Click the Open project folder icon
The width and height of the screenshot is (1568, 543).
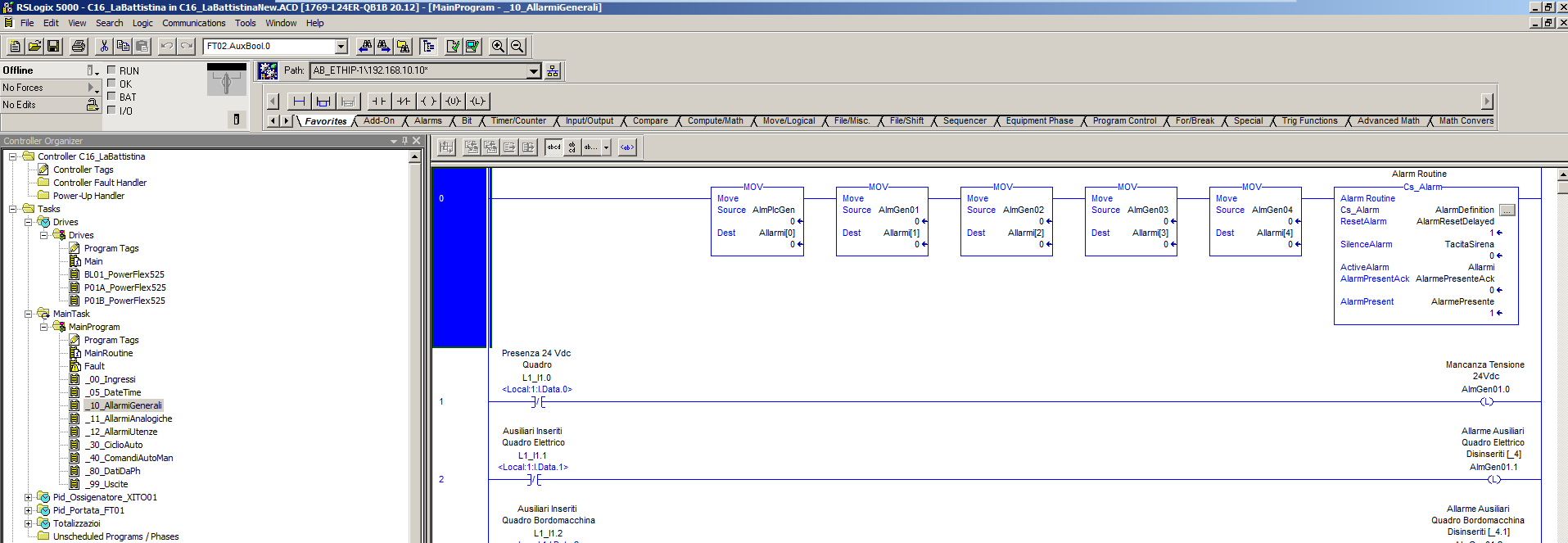tap(34, 47)
